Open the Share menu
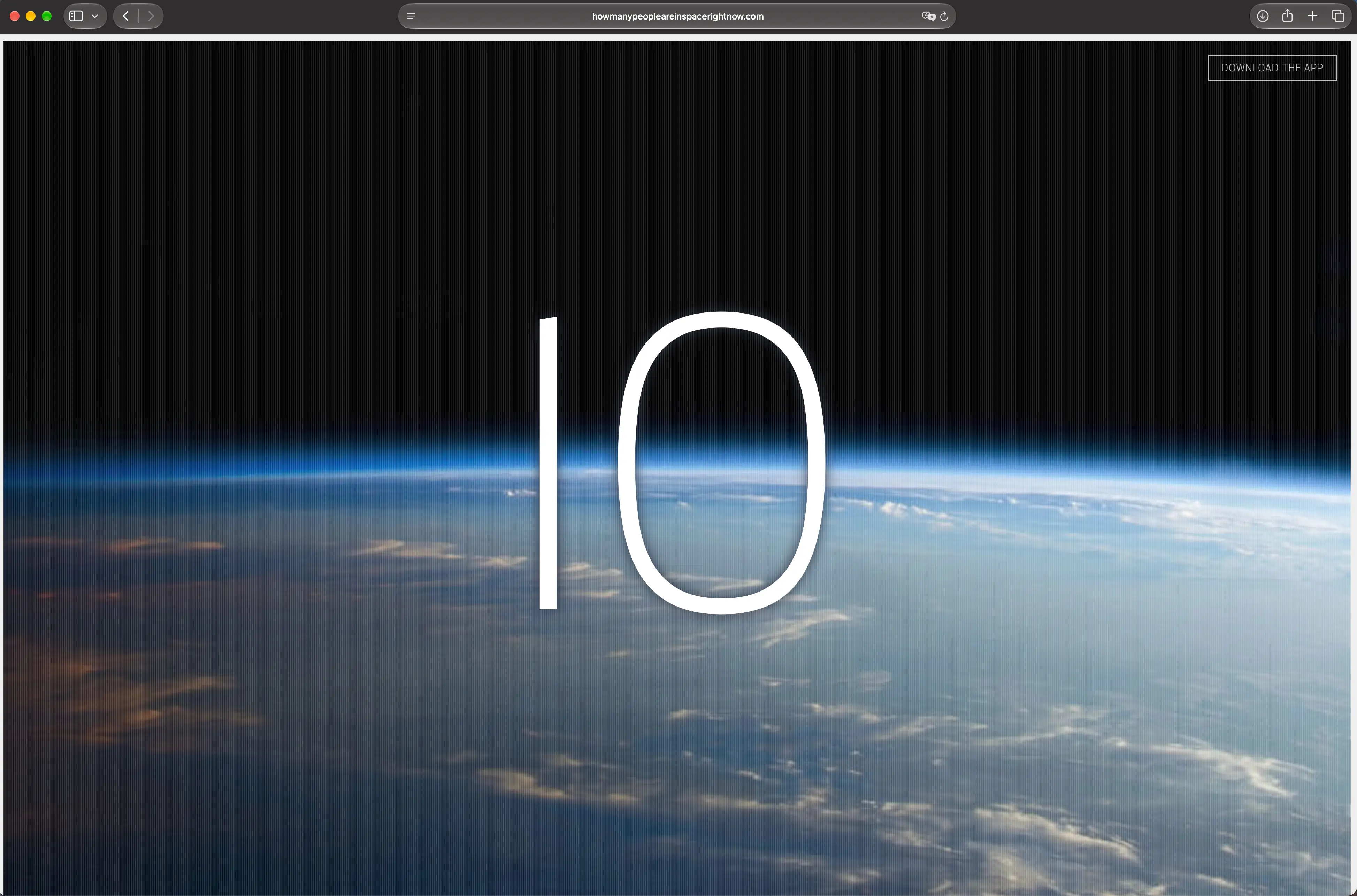Viewport: 1357px width, 896px height. [x=1287, y=15]
